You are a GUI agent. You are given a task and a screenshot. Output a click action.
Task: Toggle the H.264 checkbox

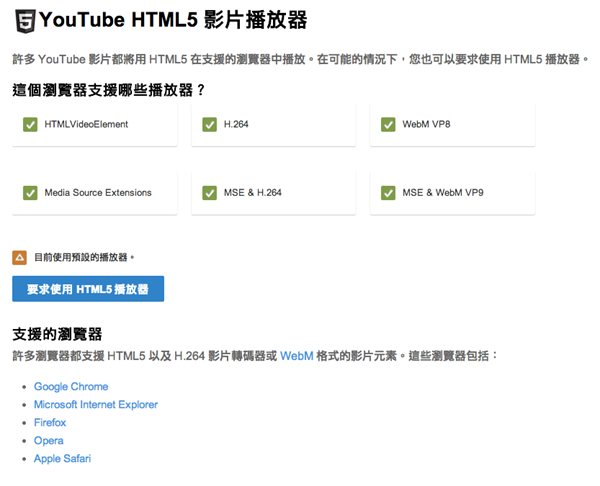click(210, 125)
